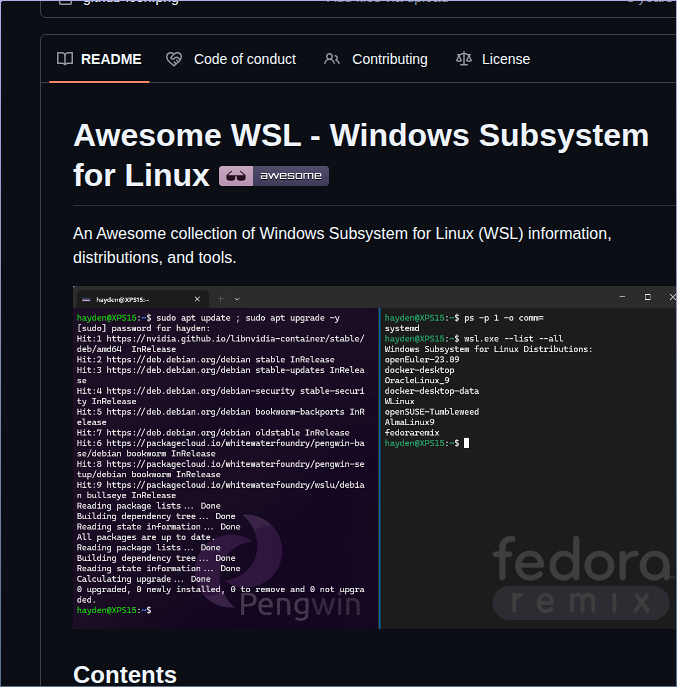
Task: Open the terminal screenshot image
Action: [x=375, y=457]
